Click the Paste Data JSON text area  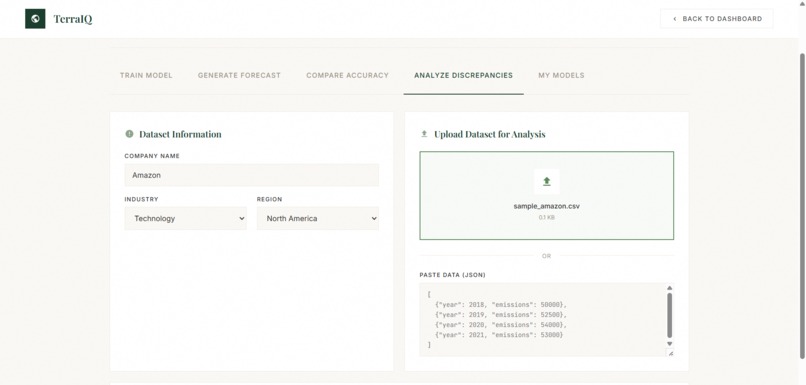[x=546, y=319]
